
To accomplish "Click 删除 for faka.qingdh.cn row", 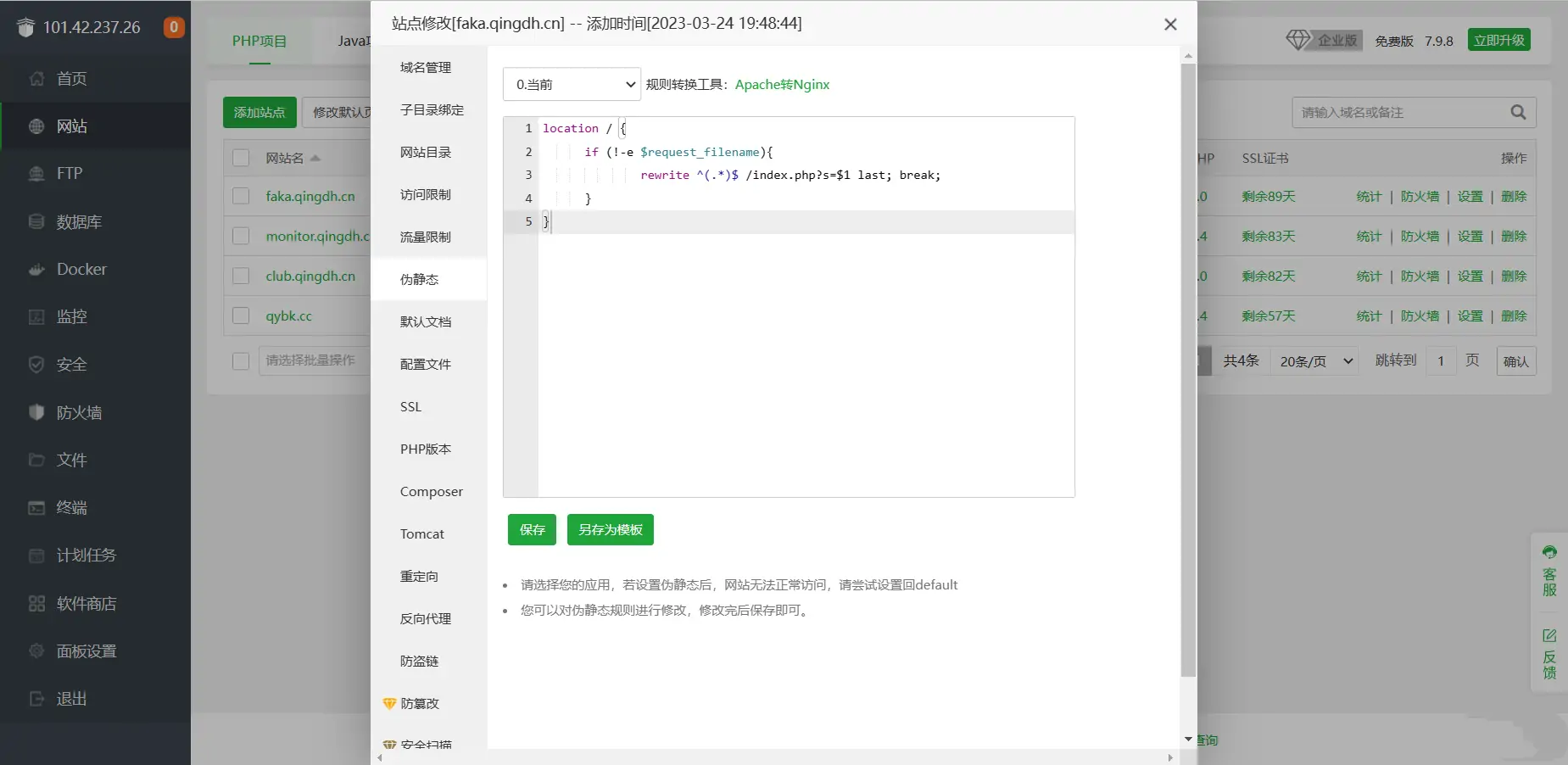I will pyautogui.click(x=1514, y=196).
